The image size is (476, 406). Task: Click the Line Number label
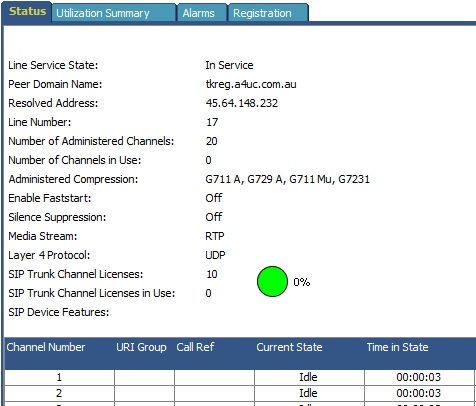[40, 122]
